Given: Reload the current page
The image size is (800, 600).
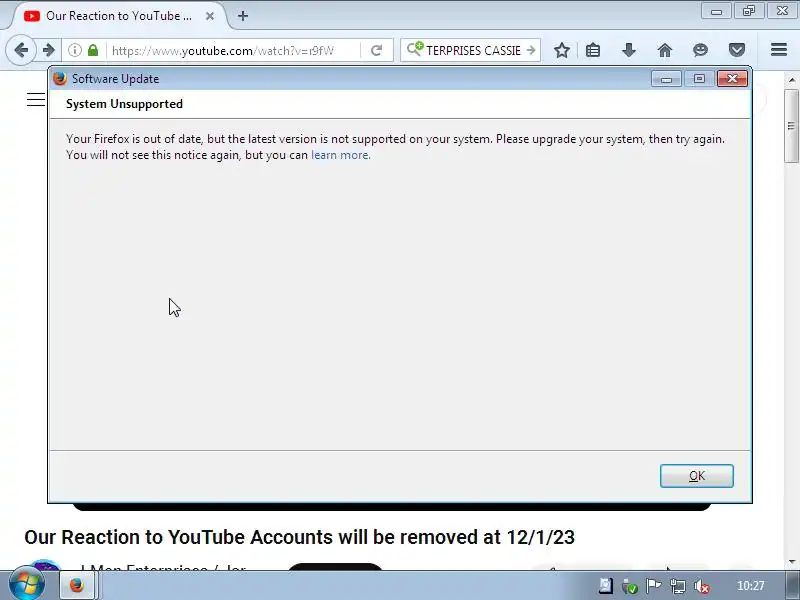Looking at the screenshot, I should point(377,50).
